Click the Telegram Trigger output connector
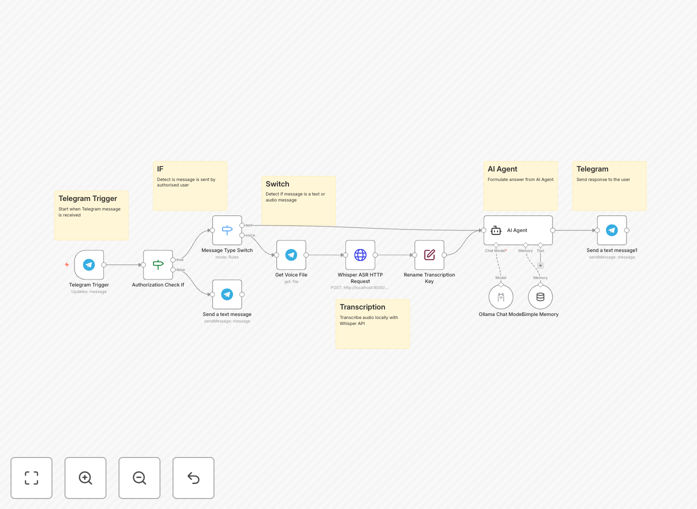The height and width of the screenshot is (509, 697). [x=104, y=265]
